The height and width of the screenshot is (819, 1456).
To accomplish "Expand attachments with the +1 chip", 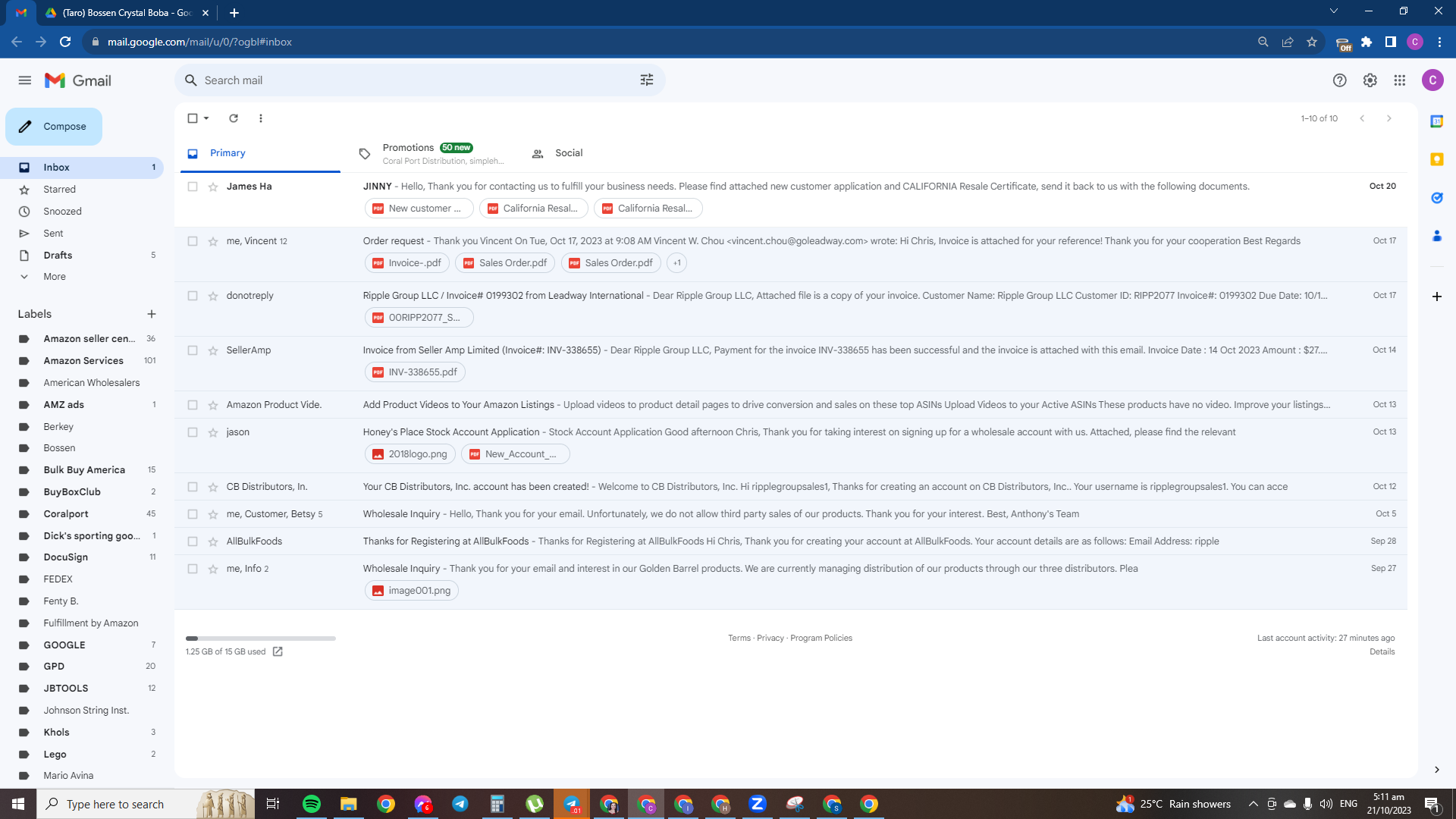I will pos(677,263).
